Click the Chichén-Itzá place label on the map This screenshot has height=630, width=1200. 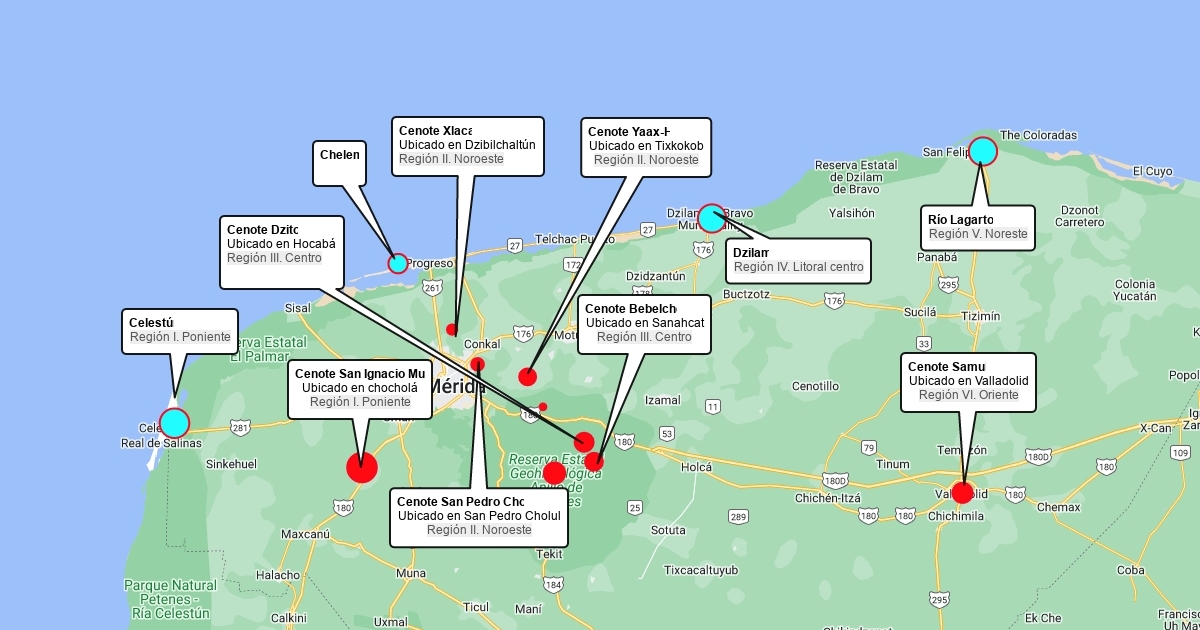tap(827, 498)
